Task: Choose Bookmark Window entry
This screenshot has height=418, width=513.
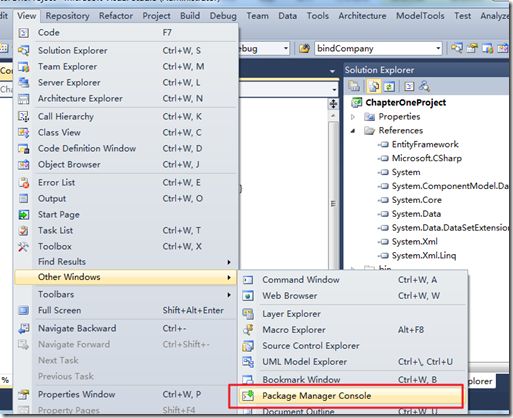Action: coord(353,380)
